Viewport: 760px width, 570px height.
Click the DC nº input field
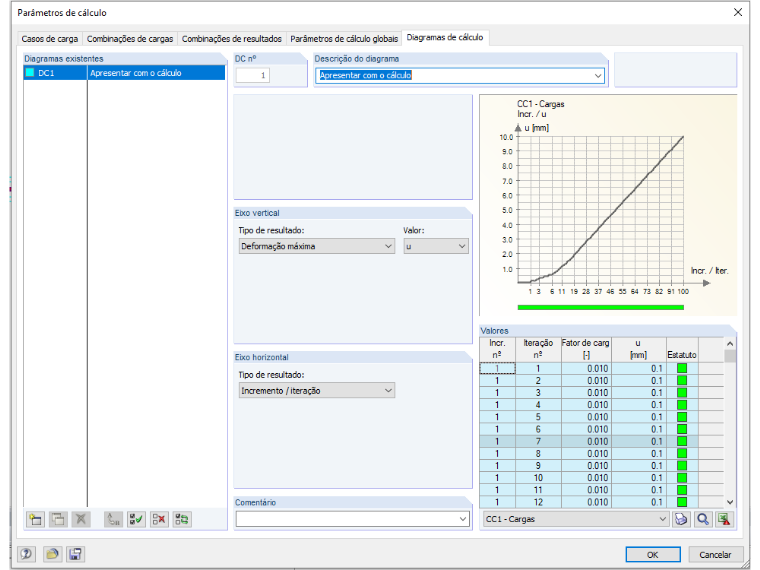click(x=253, y=75)
